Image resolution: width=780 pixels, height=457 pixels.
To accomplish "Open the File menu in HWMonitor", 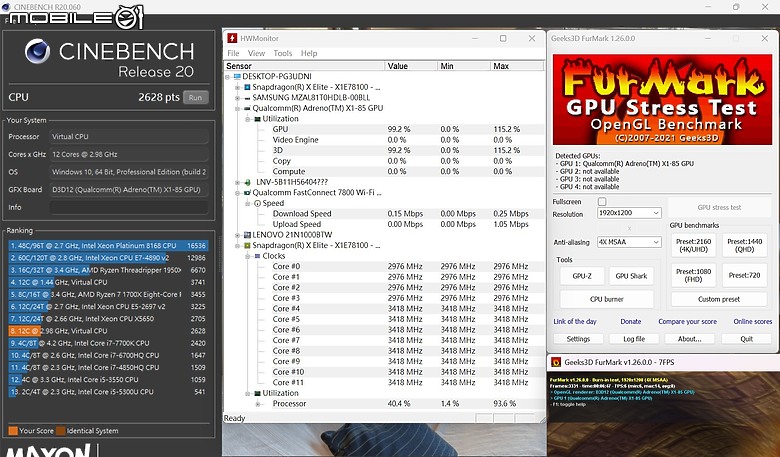I will point(233,53).
